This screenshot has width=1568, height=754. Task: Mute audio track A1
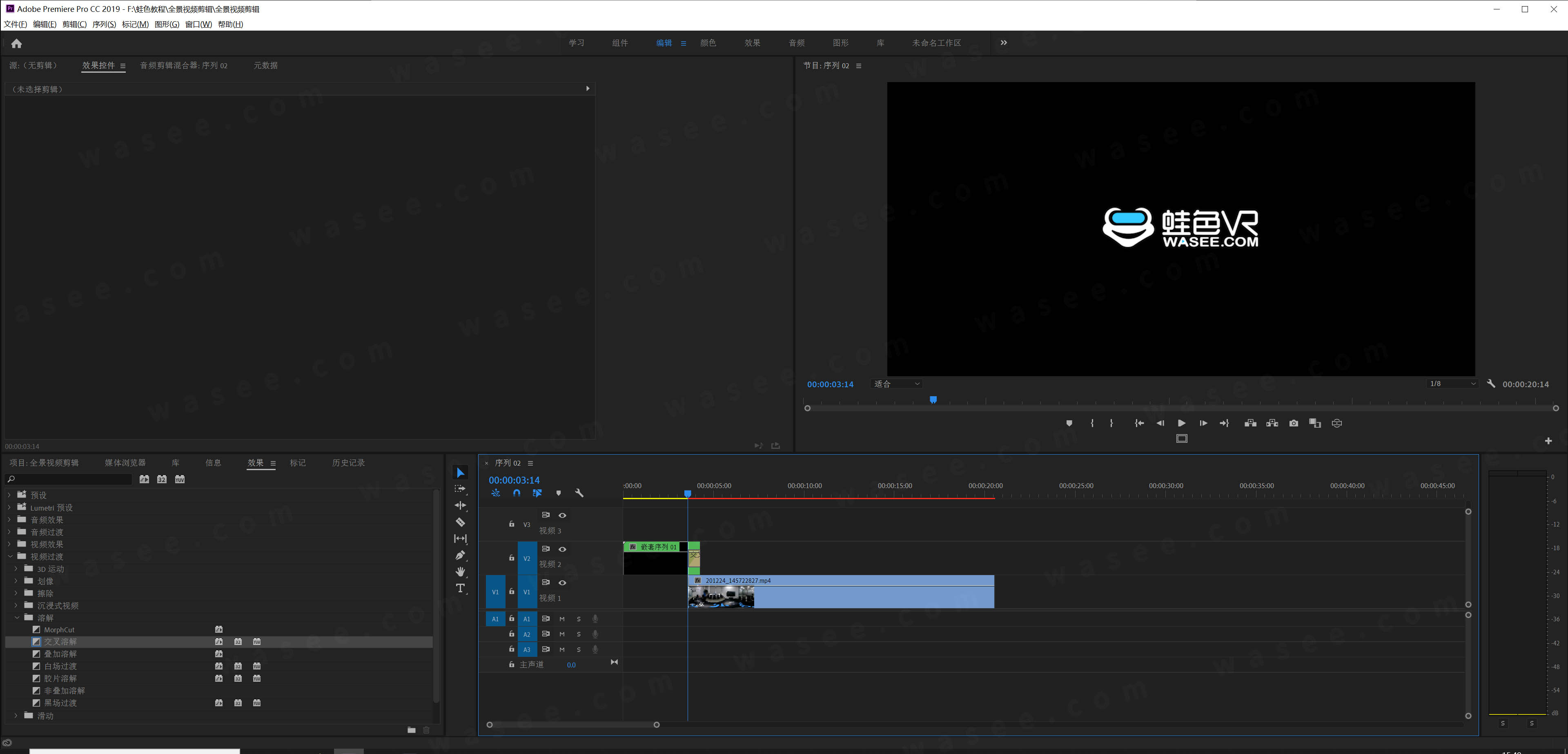pos(562,619)
